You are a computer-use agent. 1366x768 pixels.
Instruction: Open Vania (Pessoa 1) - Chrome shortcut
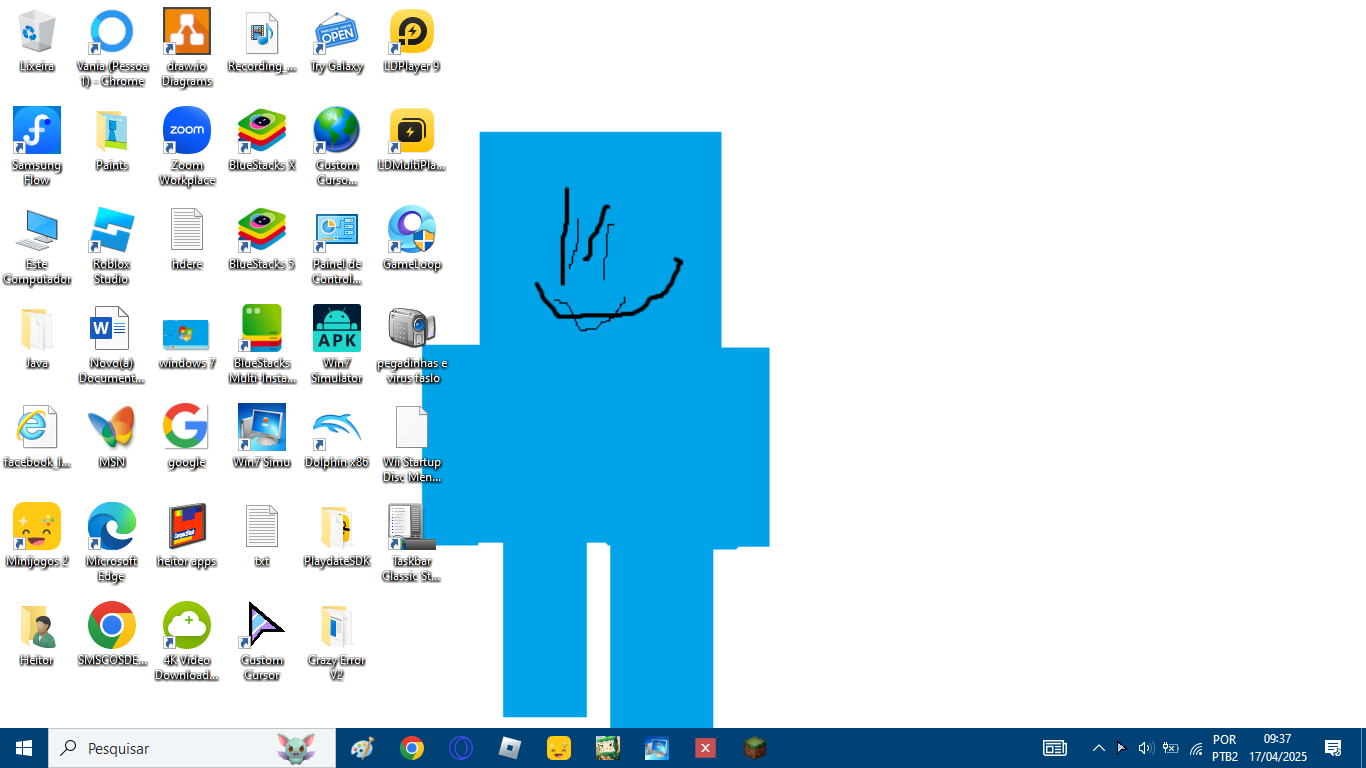(112, 48)
